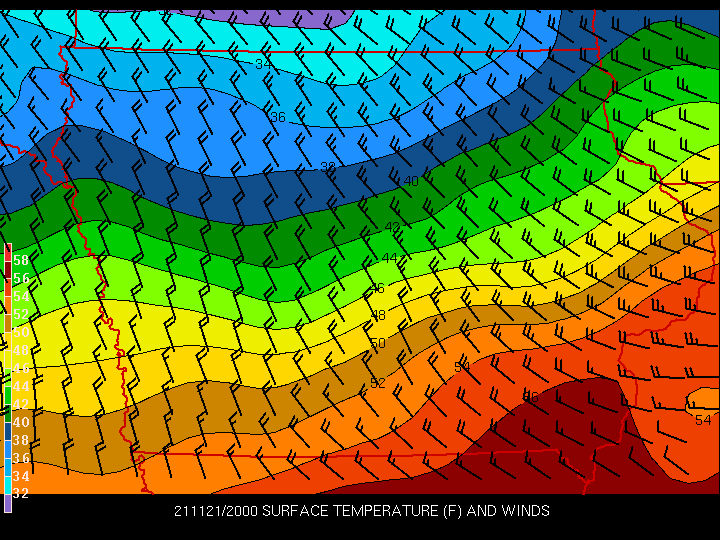Click the 36 label in the color legend

(x=21, y=458)
